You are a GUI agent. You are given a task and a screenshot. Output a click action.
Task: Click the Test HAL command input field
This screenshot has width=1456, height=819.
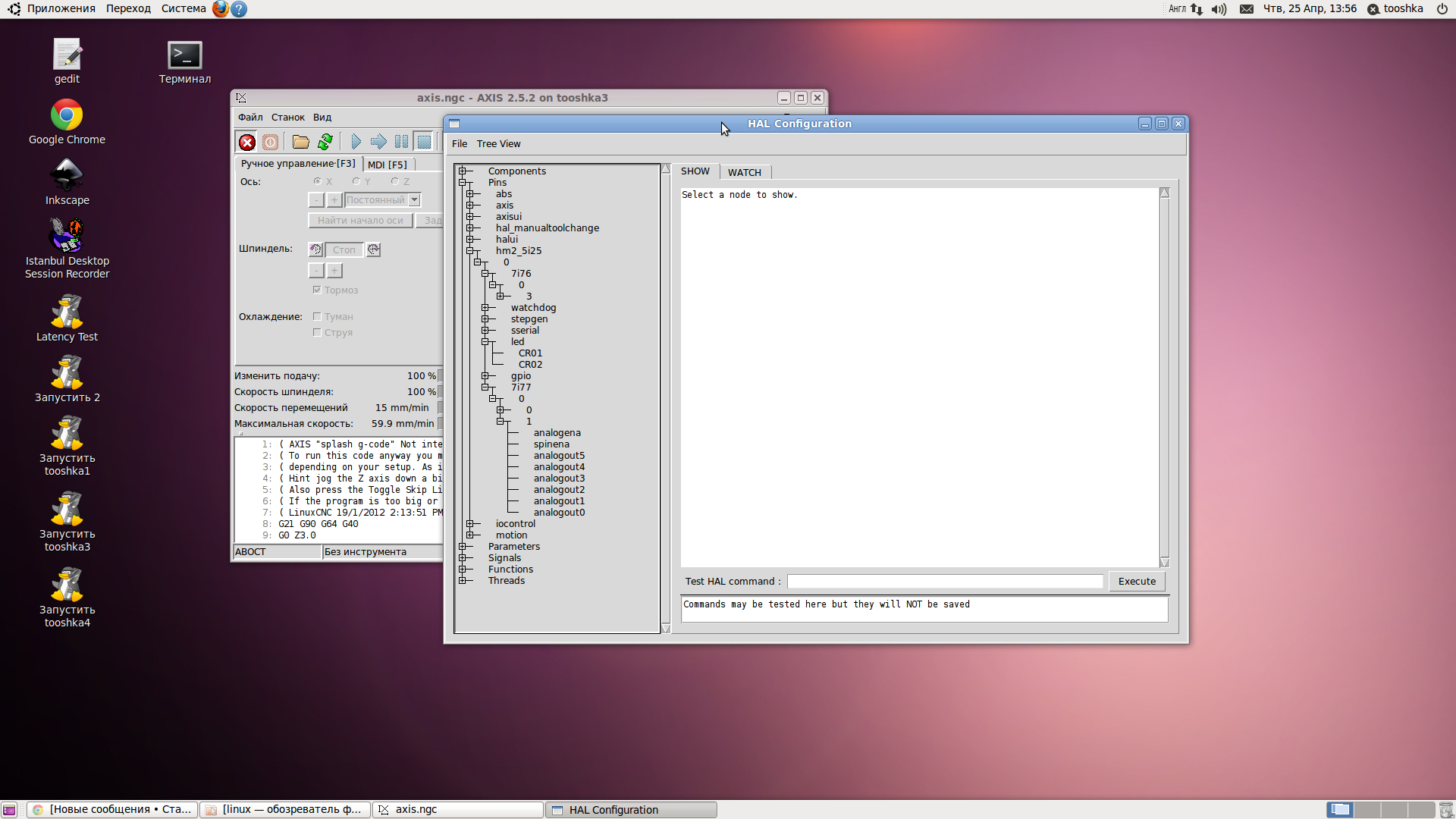(x=944, y=582)
